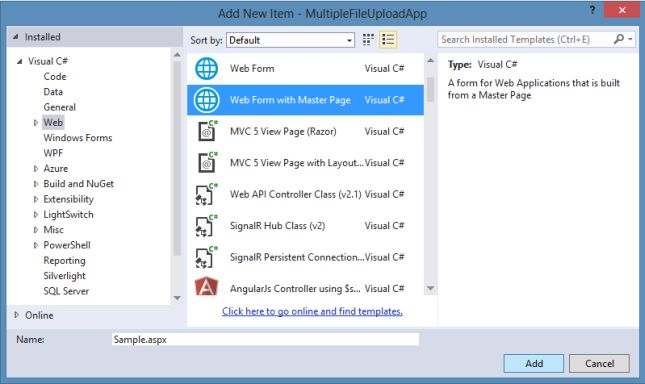This screenshot has height=384, width=645.
Task: Click the Name field containing Sample.aspx
Action: (x=265, y=340)
